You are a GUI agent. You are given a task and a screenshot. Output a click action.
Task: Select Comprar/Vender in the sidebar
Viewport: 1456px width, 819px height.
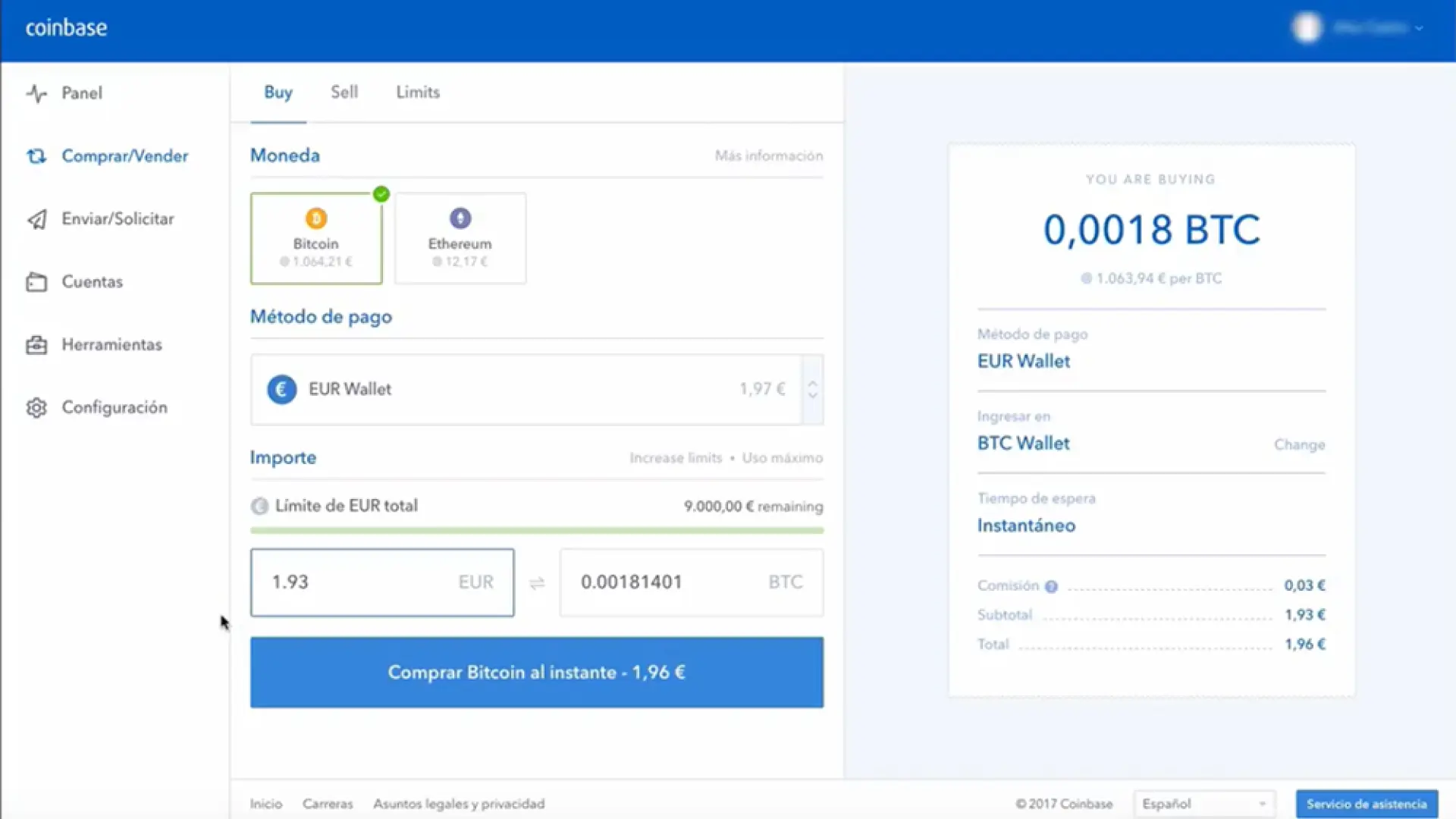click(x=124, y=156)
